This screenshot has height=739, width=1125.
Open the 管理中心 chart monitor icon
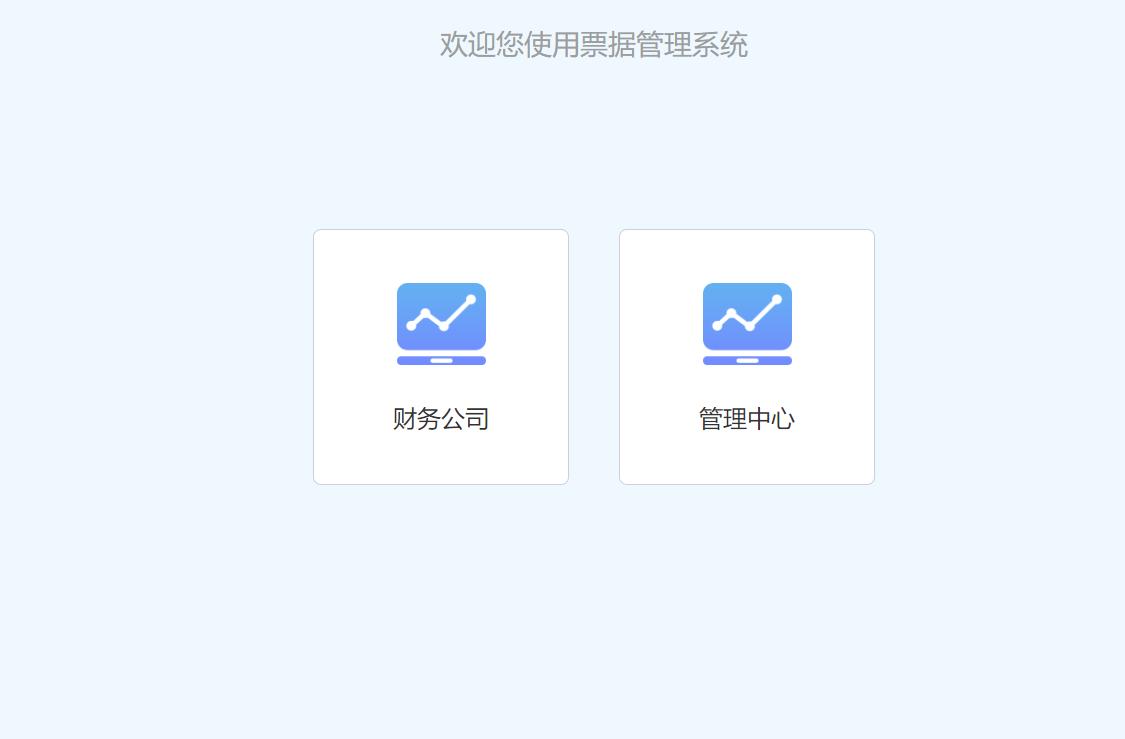click(747, 324)
